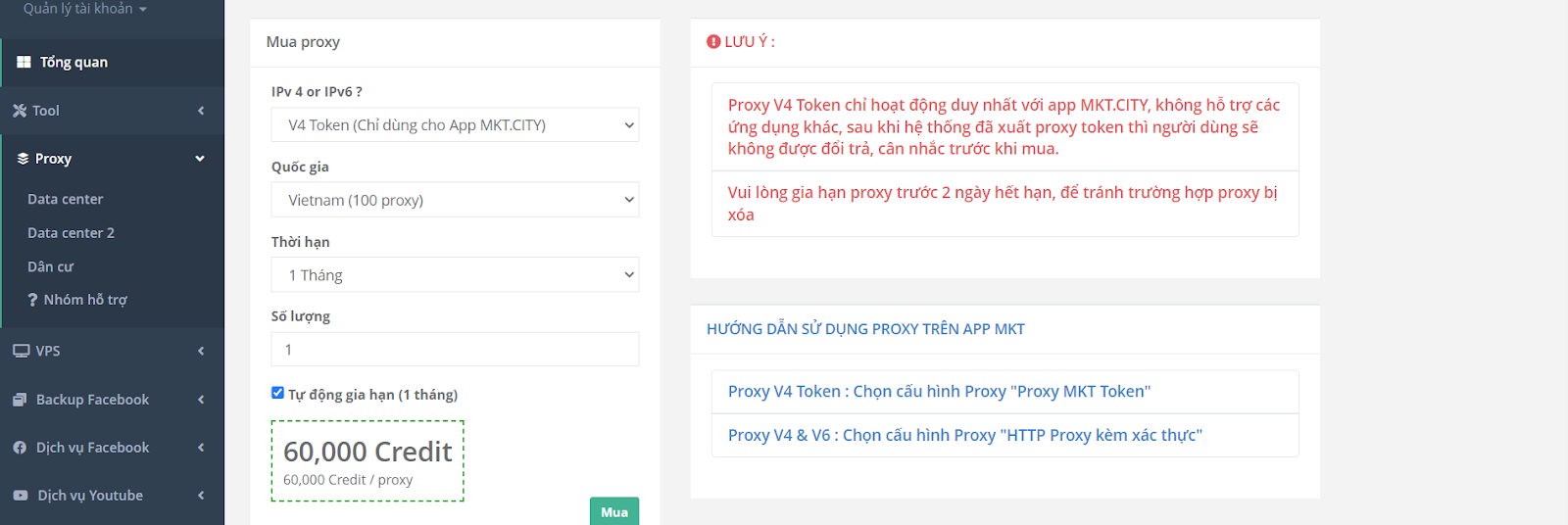Go to Tổng quan overview page
Image resolution: width=1568 pixels, height=525 pixels.
point(113,63)
